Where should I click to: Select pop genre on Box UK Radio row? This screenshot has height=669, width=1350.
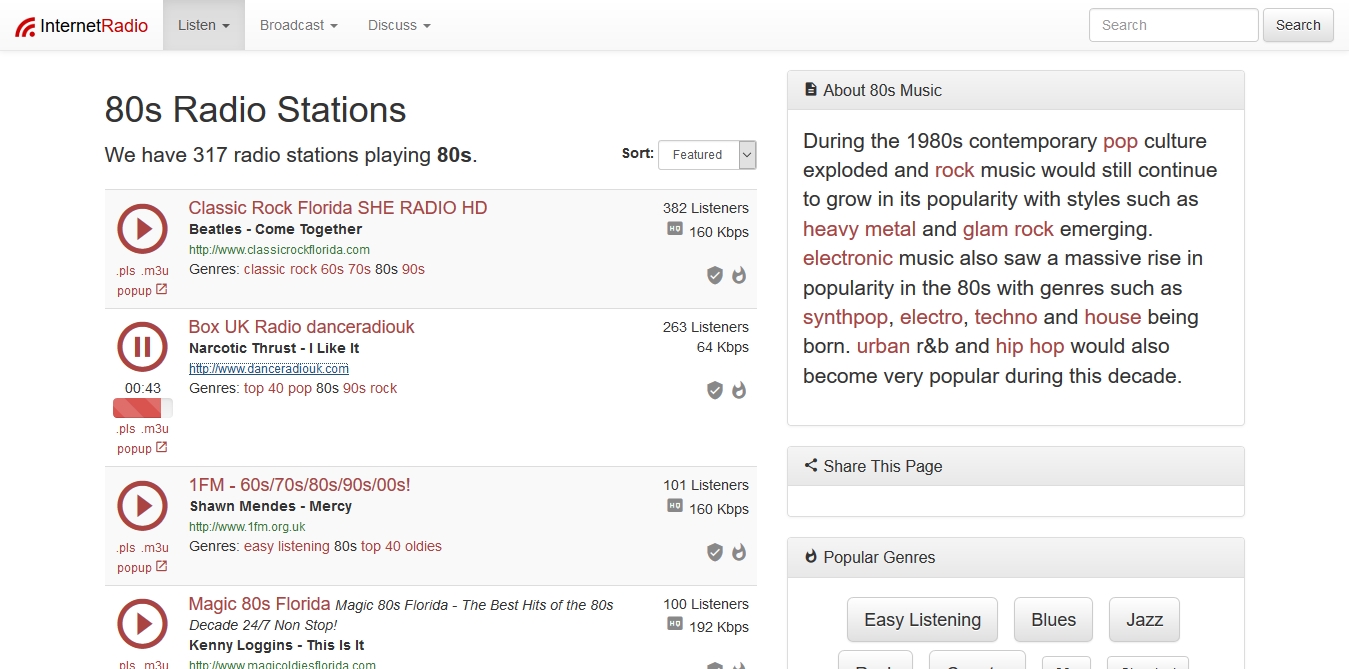[300, 388]
